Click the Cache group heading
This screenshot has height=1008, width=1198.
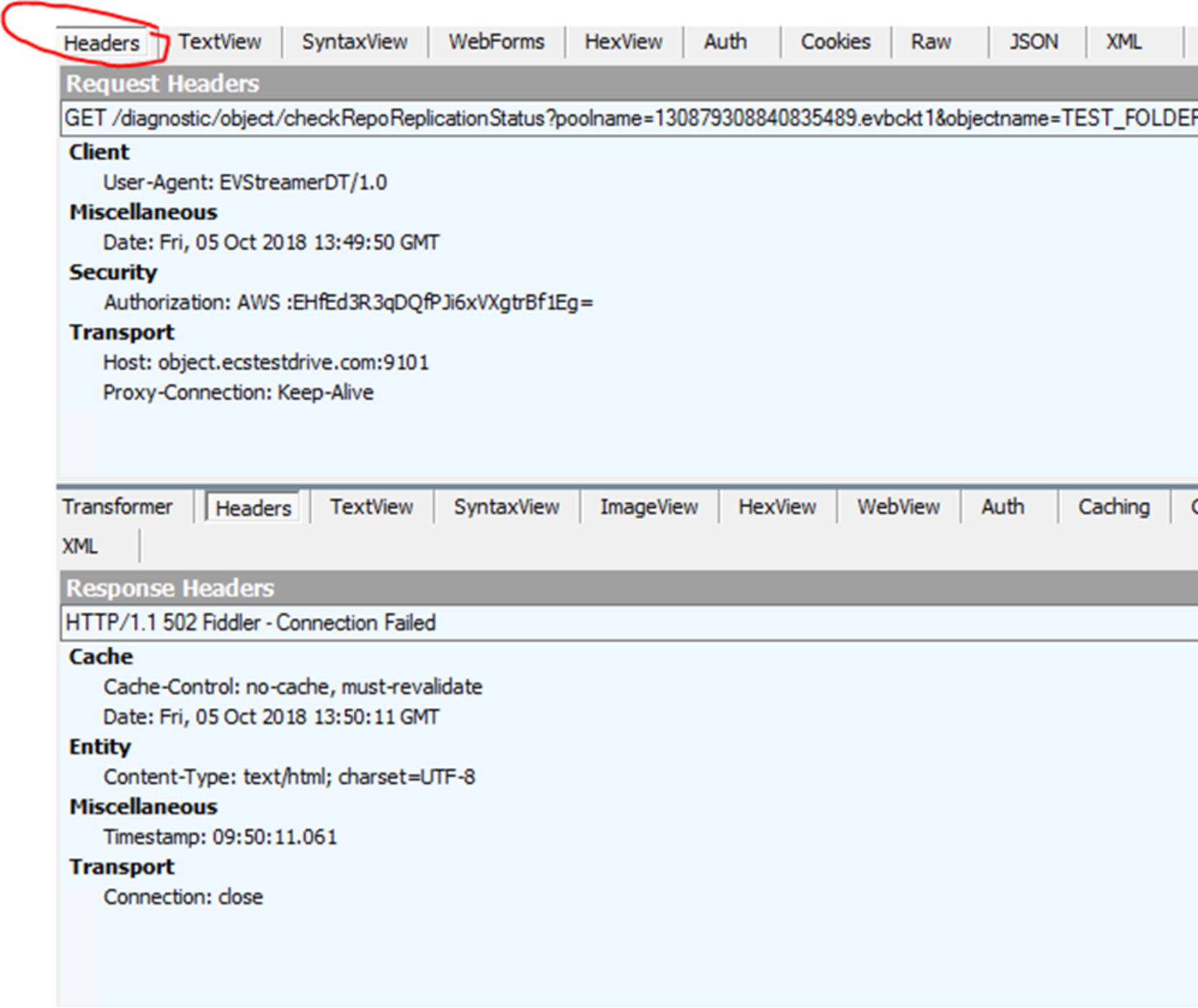101,657
